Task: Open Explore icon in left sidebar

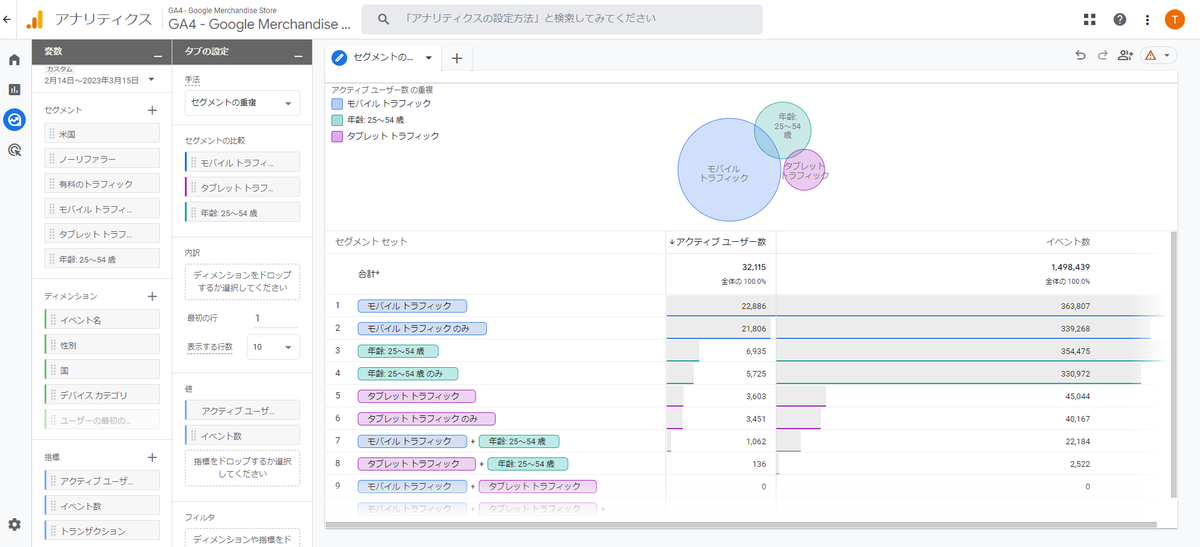Action: pyautogui.click(x=14, y=120)
